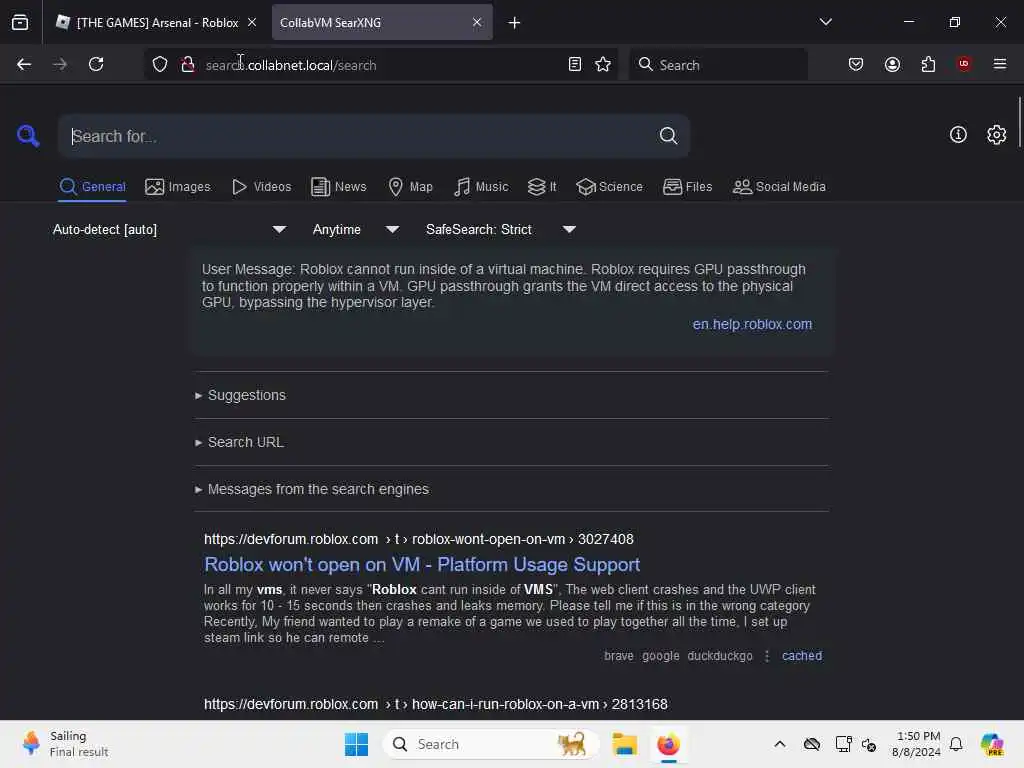Open notifications bell in taskbar
The image size is (1024, 768).
coord(956,744)
